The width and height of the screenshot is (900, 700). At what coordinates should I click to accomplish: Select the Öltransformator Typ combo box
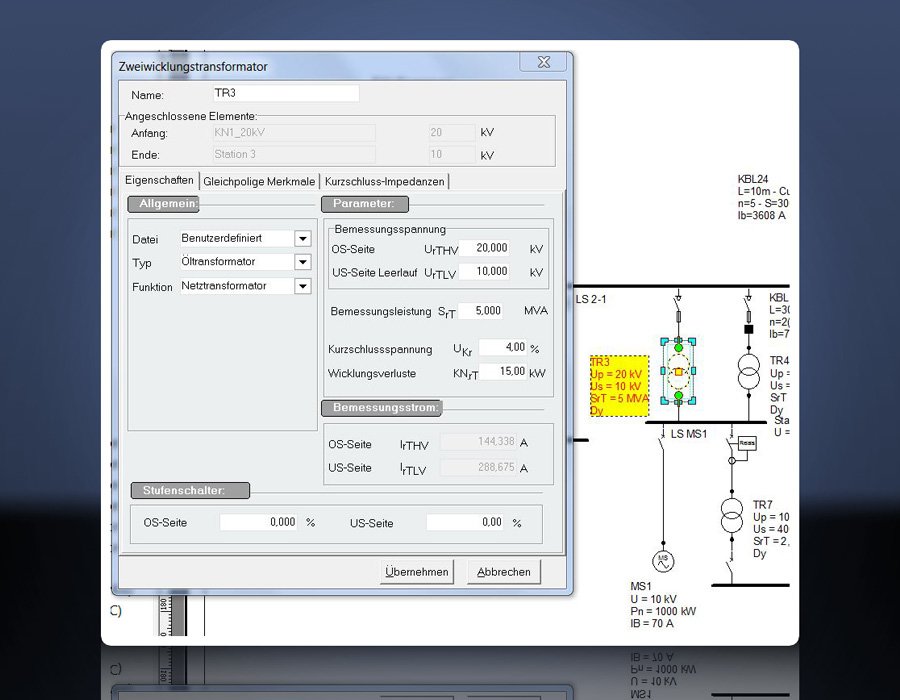coord(245,262)
